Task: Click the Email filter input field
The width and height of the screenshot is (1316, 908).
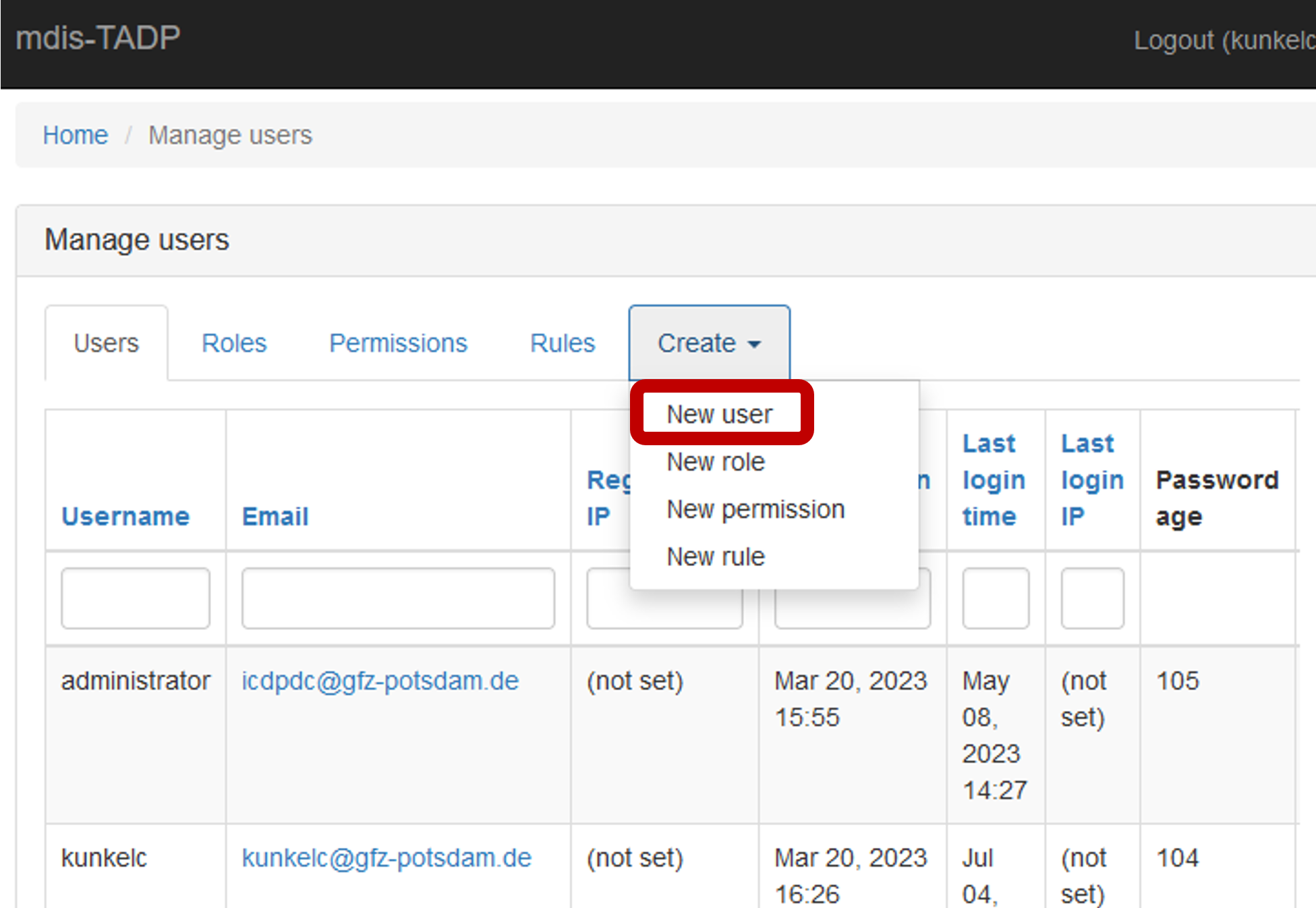Action: 397,598
